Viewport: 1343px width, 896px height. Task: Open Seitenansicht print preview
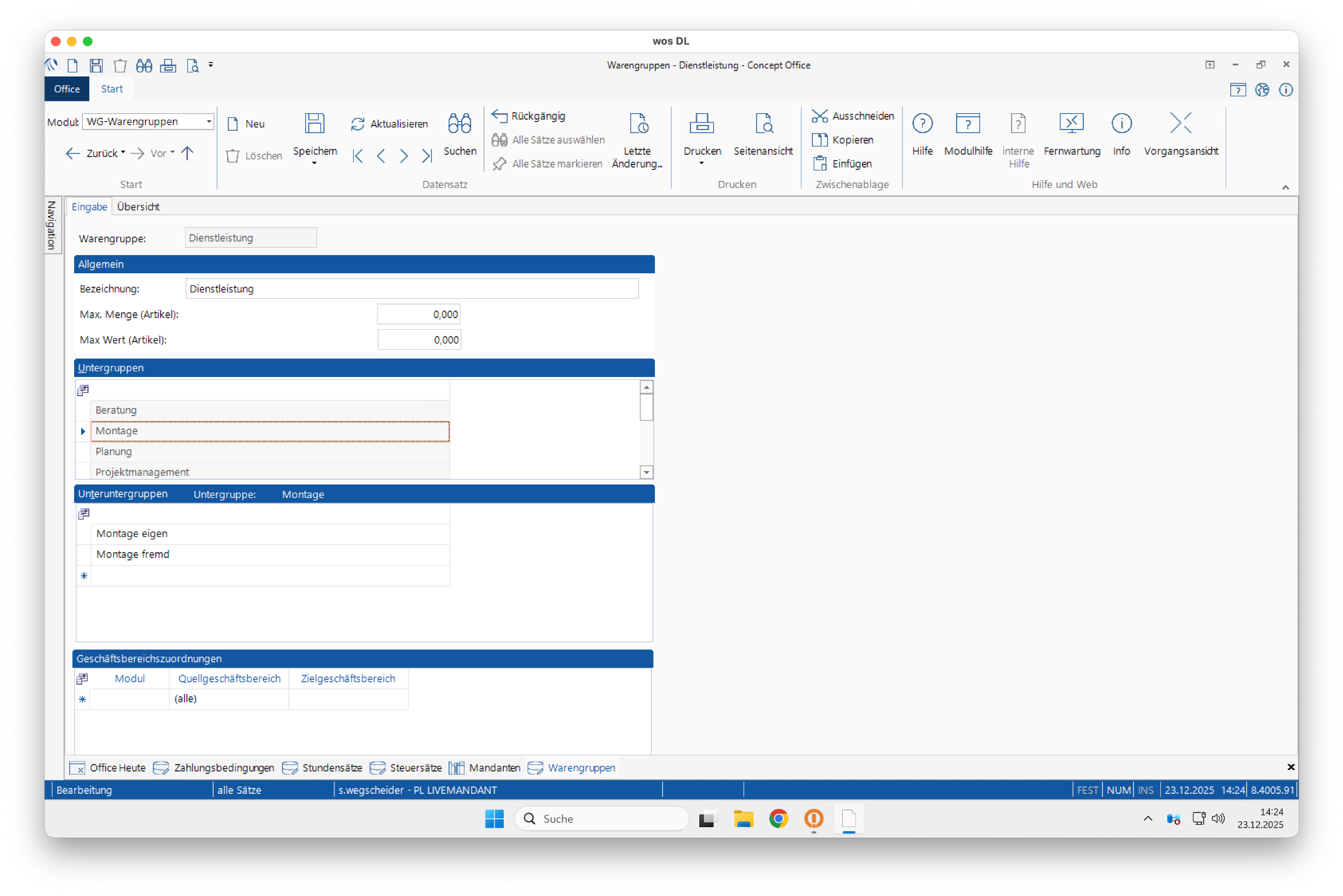click(763, 124)
